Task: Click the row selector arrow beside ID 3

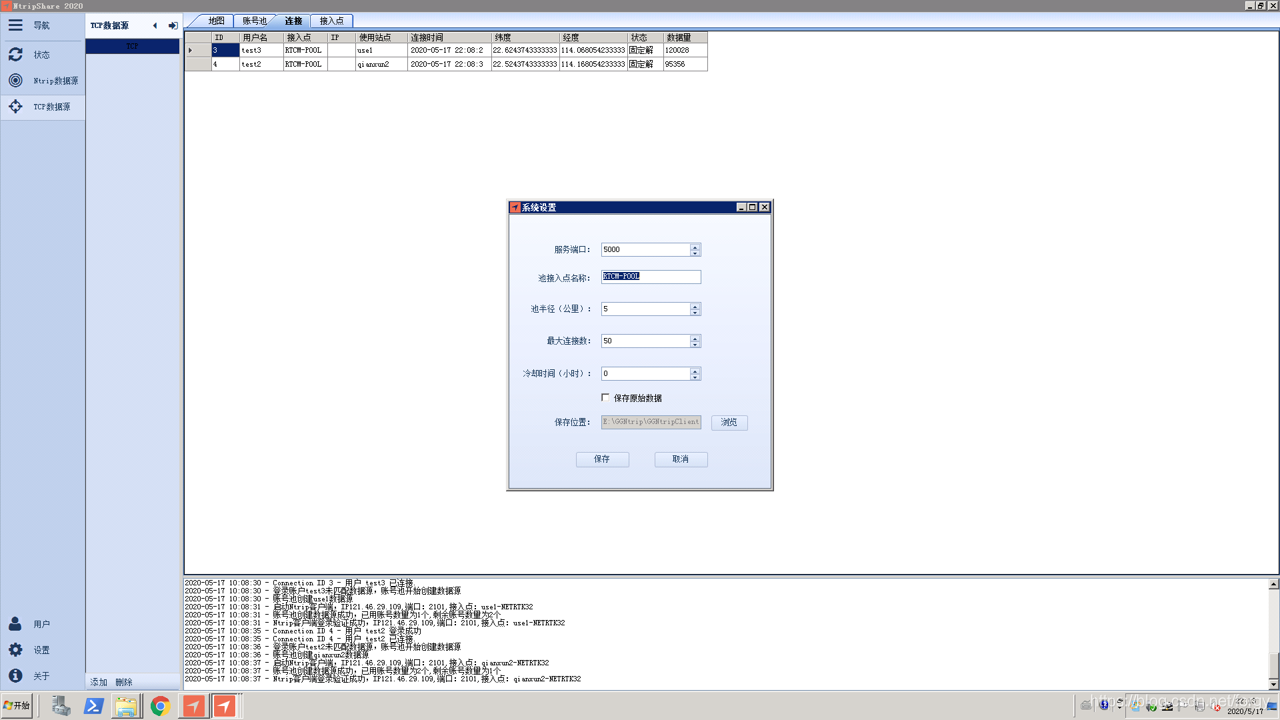Action: click(x=198, y=50)
